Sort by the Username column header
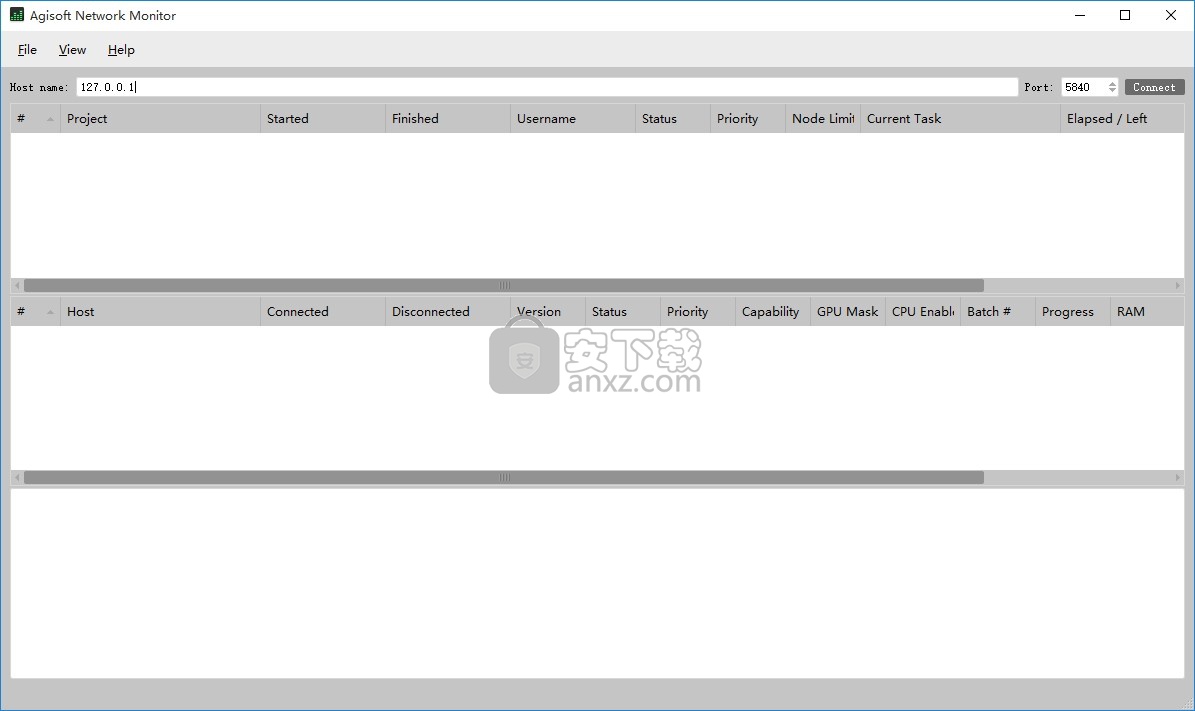 [573, 119]
